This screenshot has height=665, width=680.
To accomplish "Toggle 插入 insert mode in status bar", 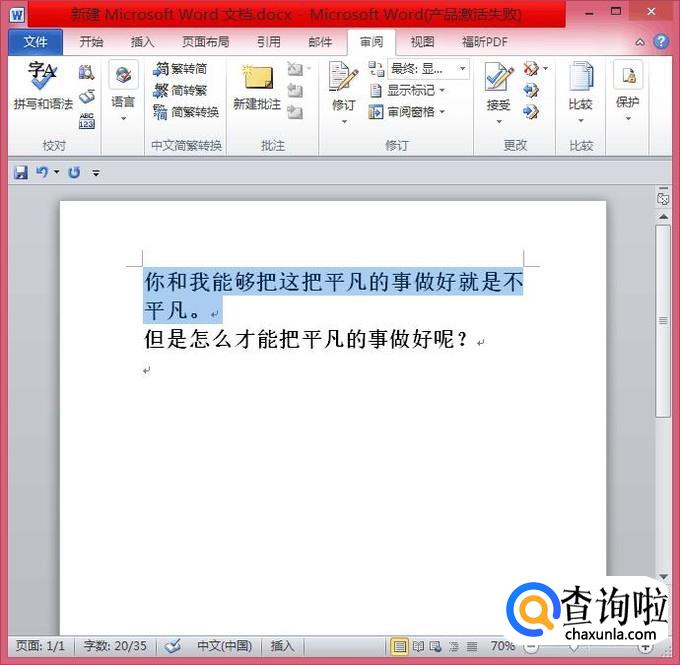I will coord(282,646).
